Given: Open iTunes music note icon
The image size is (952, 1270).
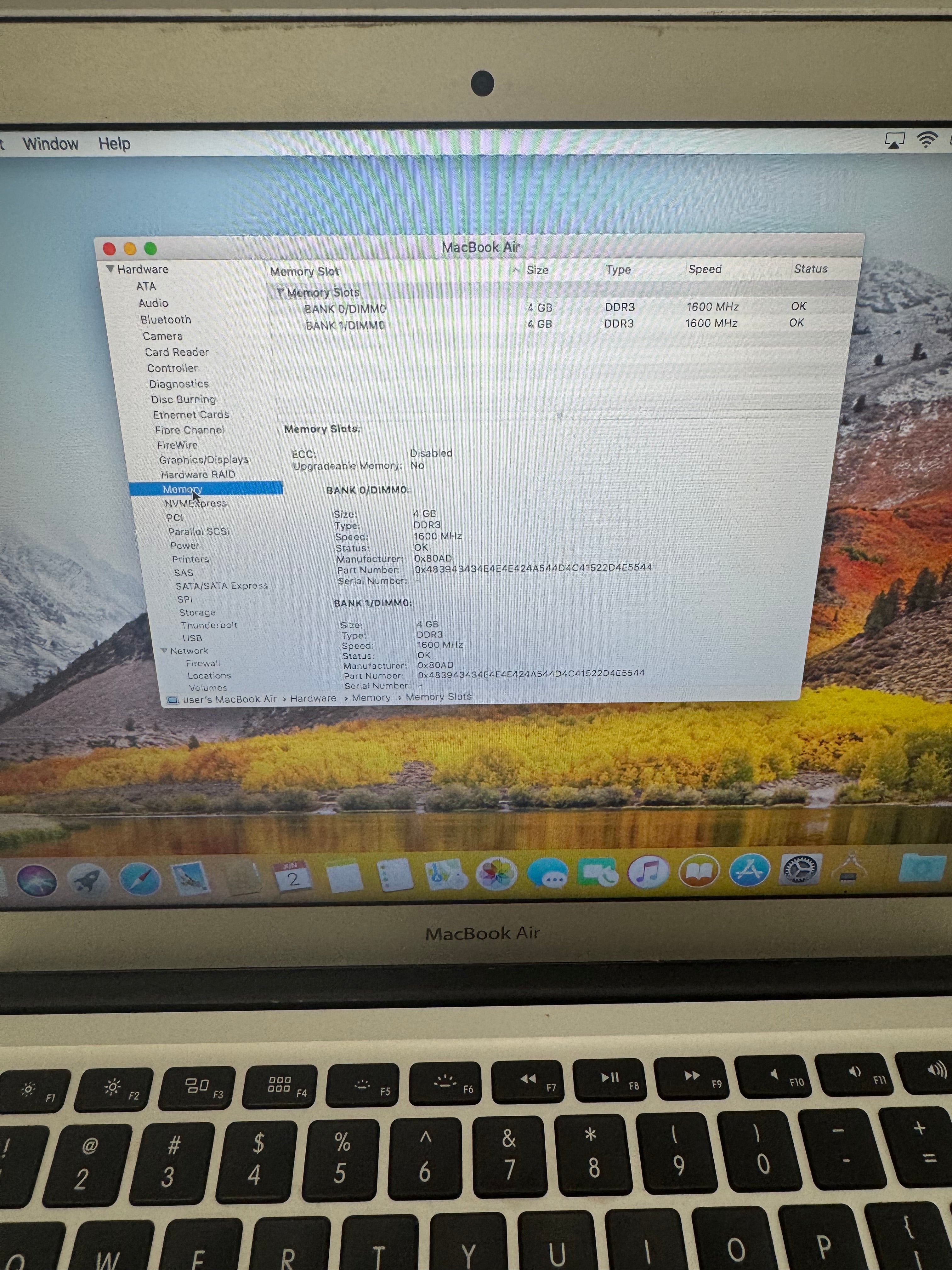Looking at the screenshot, I should 648,872.
